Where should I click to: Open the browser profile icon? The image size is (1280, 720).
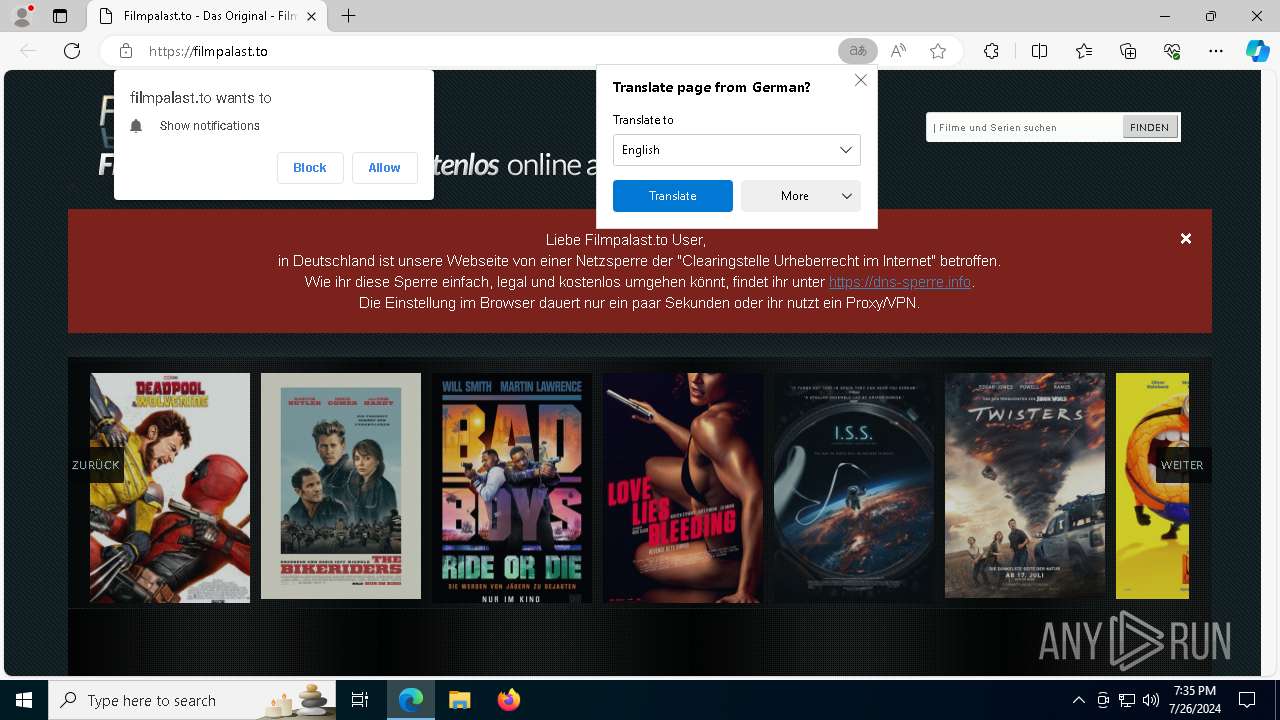22,16
